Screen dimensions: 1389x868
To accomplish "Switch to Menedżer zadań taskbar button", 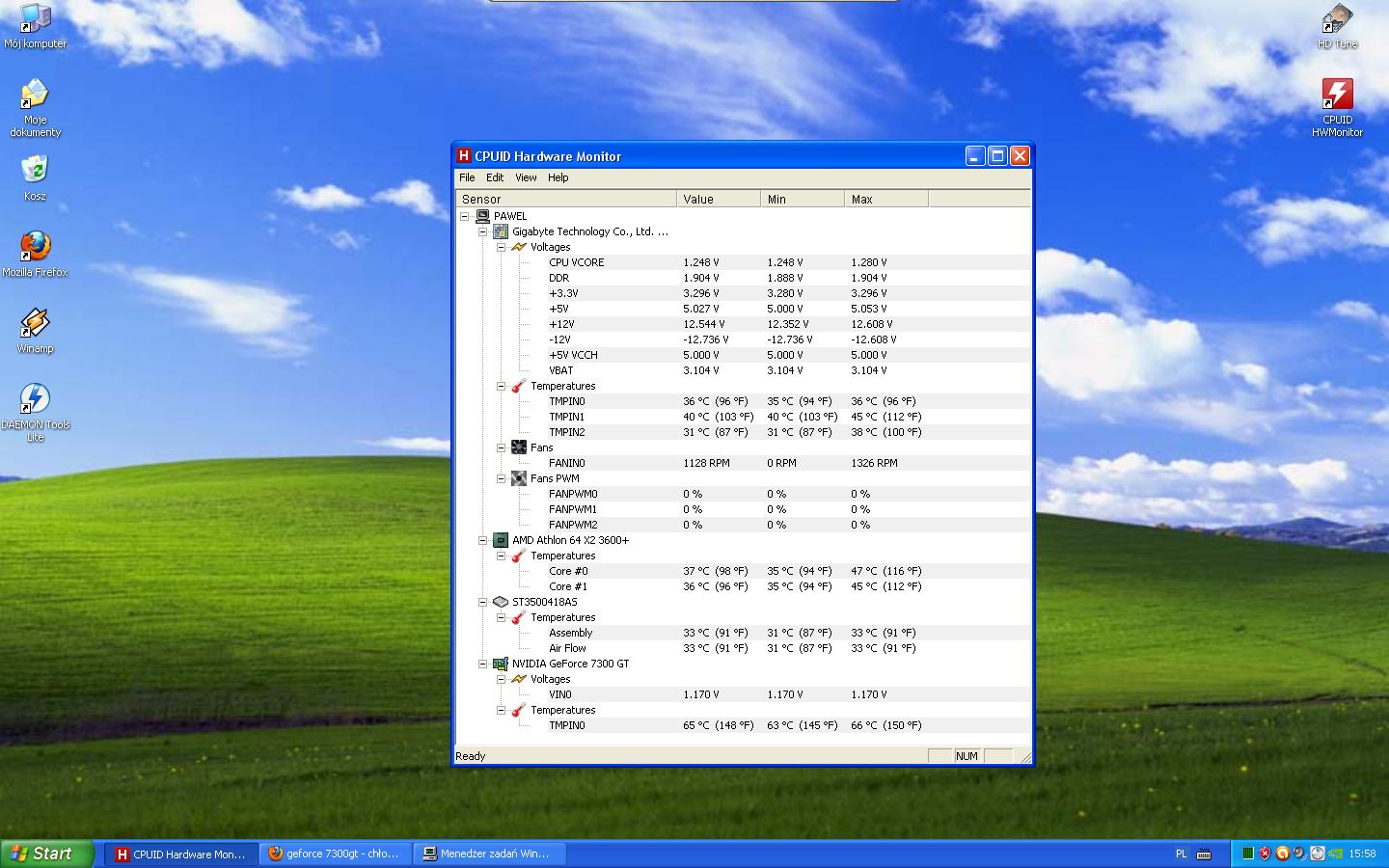I will pyautogui.click(x=490, y=854).
